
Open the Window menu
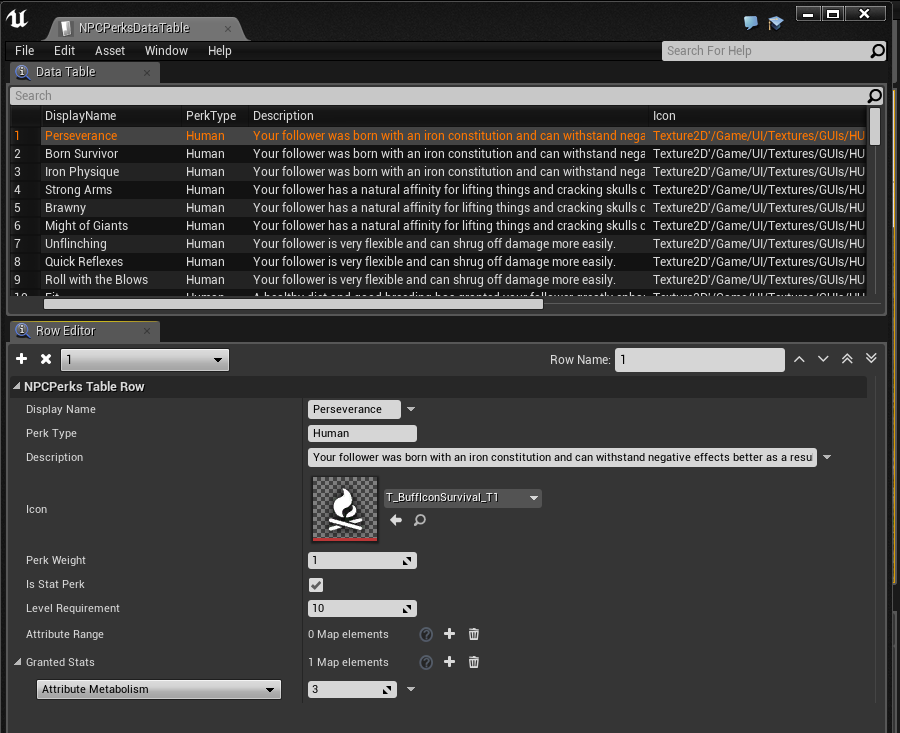(166, 51)
